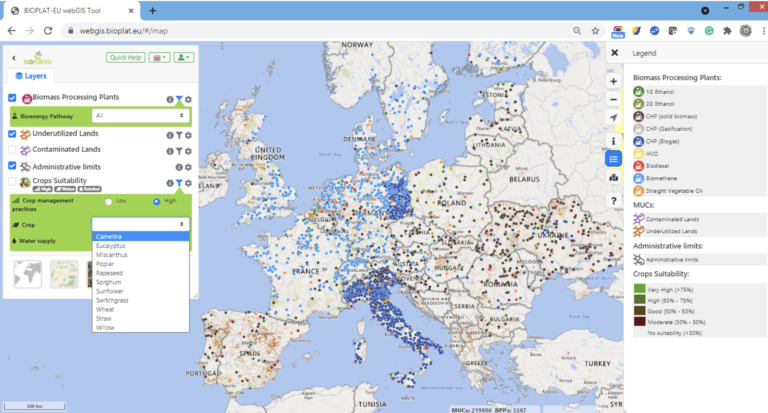Viewport: 768px width, 413px height.
Task: Click the Quick Help button
Action: click(x=125, y=57)
